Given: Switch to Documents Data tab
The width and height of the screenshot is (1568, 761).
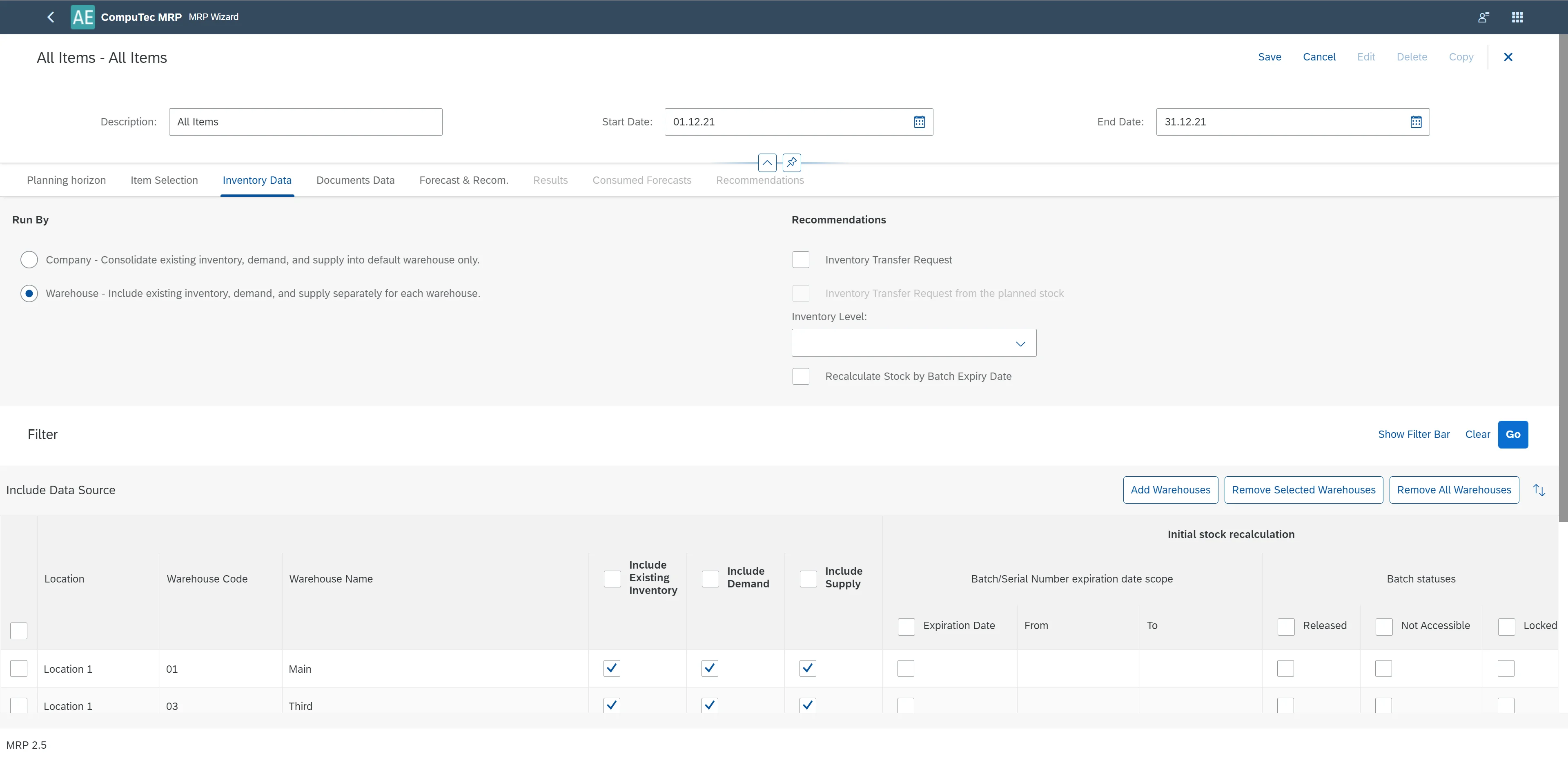Looking at the screenshot, I should [356, 180].
